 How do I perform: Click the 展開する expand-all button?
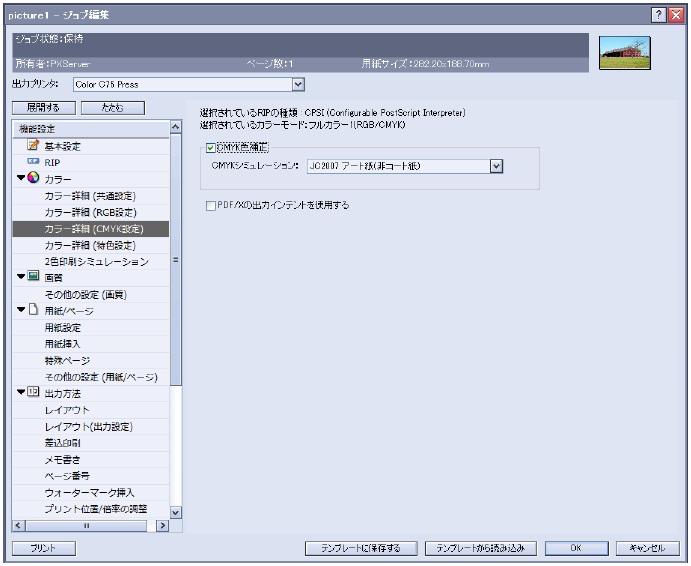41,107
